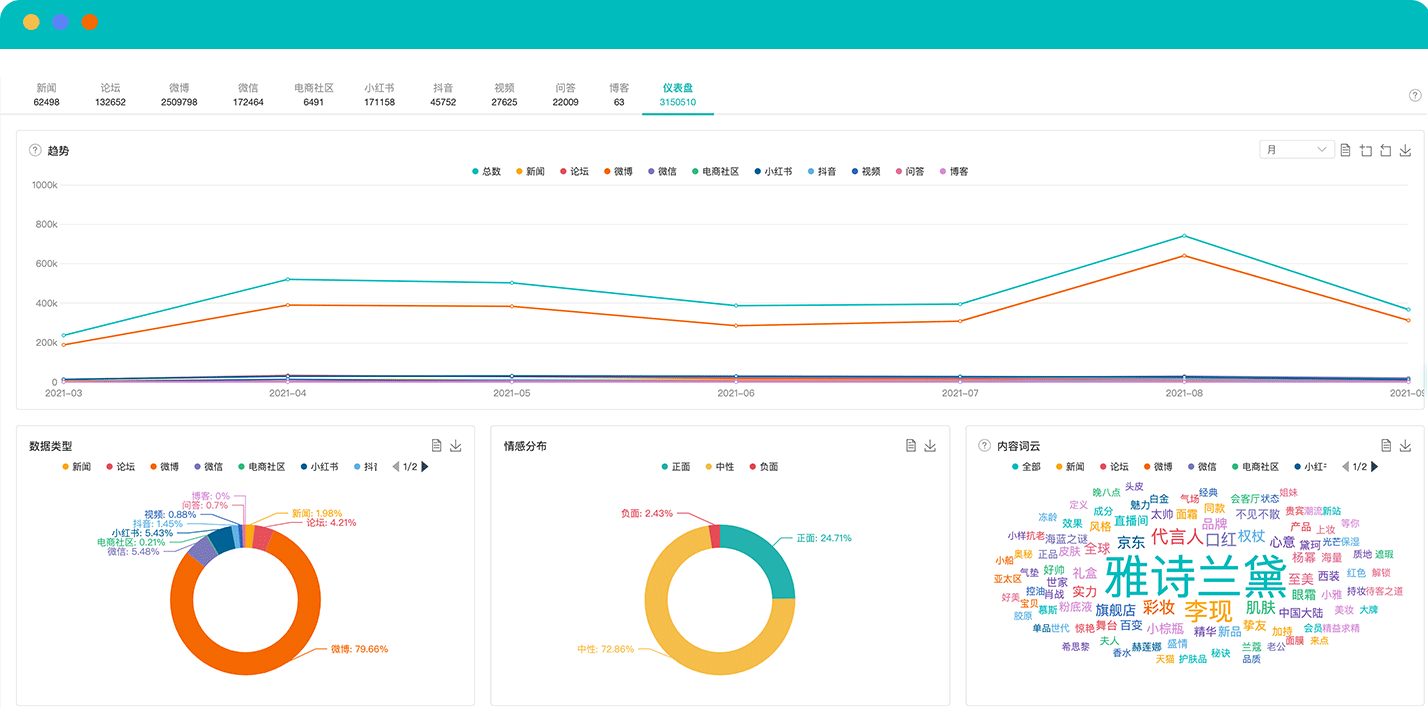Switch to the 问答 tab
The height and width of the screenshot is (728, 1428).
click(x=565, y=95)
